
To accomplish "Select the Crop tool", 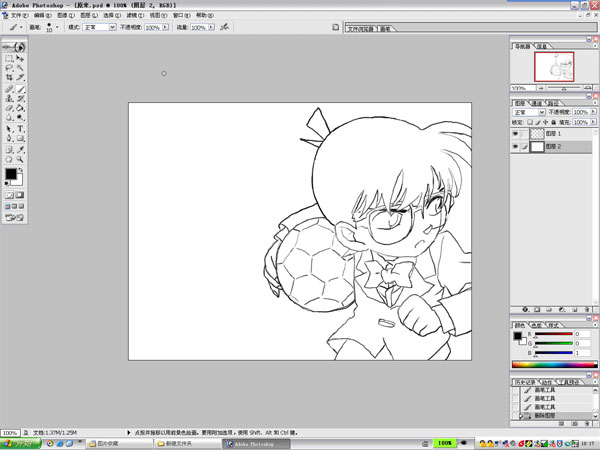I will tap(9, 77).
